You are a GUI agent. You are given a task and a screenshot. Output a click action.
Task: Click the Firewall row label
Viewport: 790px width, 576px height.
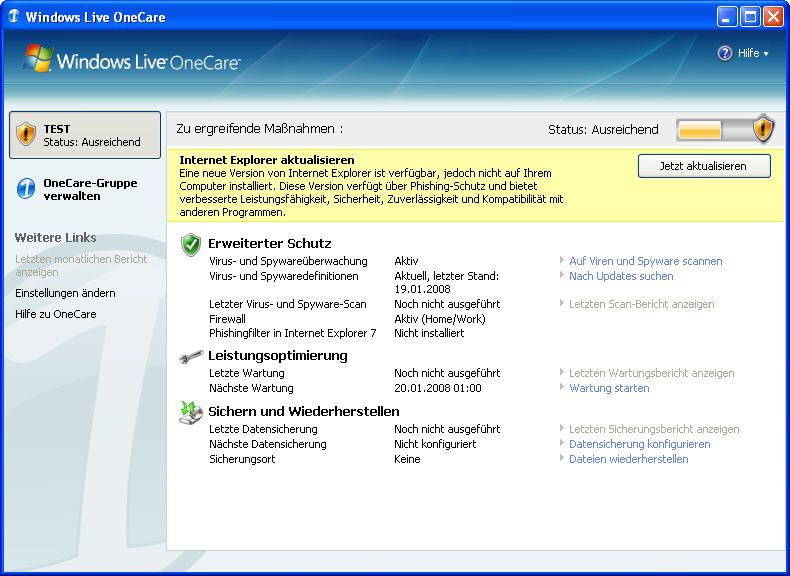(227, 319)
